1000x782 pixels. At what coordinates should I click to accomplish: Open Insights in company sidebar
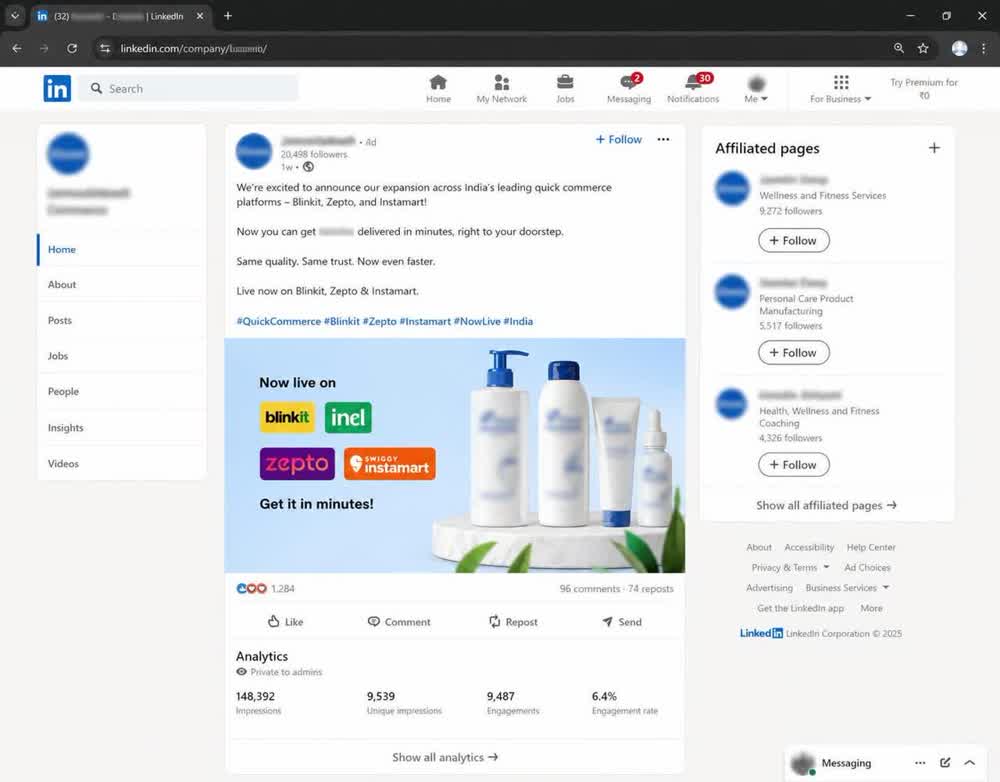pyautogui.click(x=66, y=427)
